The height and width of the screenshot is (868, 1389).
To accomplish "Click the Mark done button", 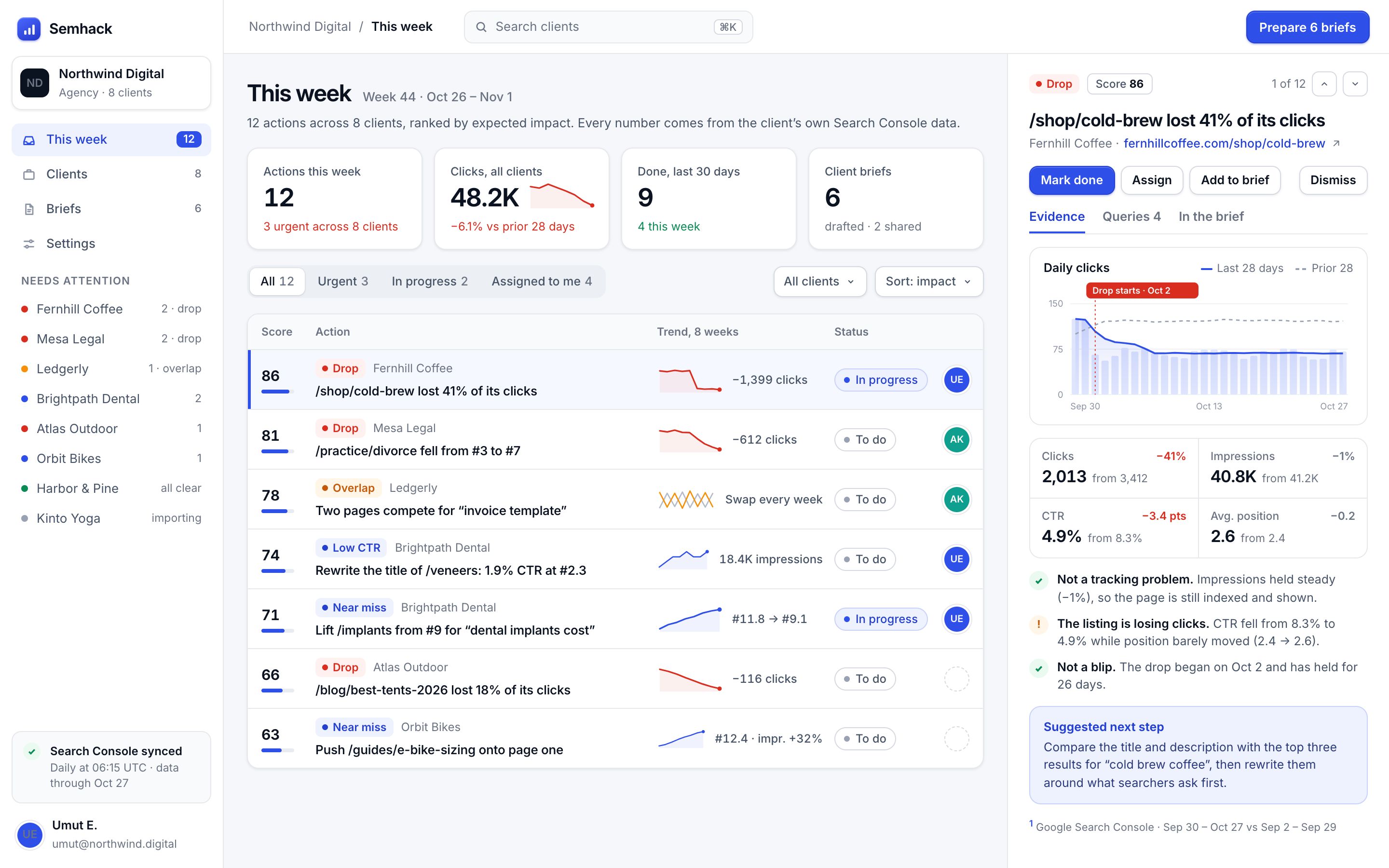I will [1071, 180].
